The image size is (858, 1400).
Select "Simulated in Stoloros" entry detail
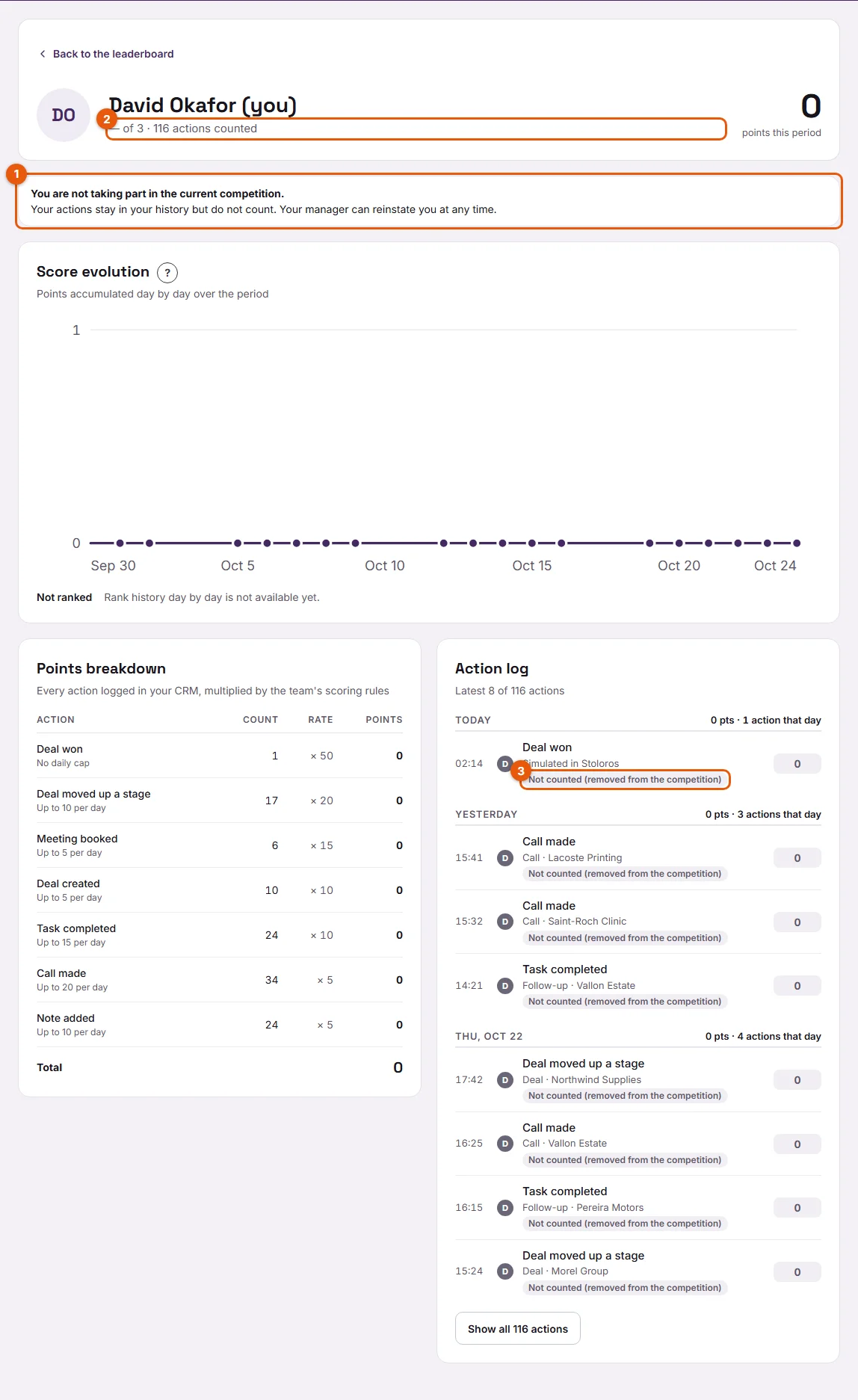pyautogui.click(x=571, y=763)
